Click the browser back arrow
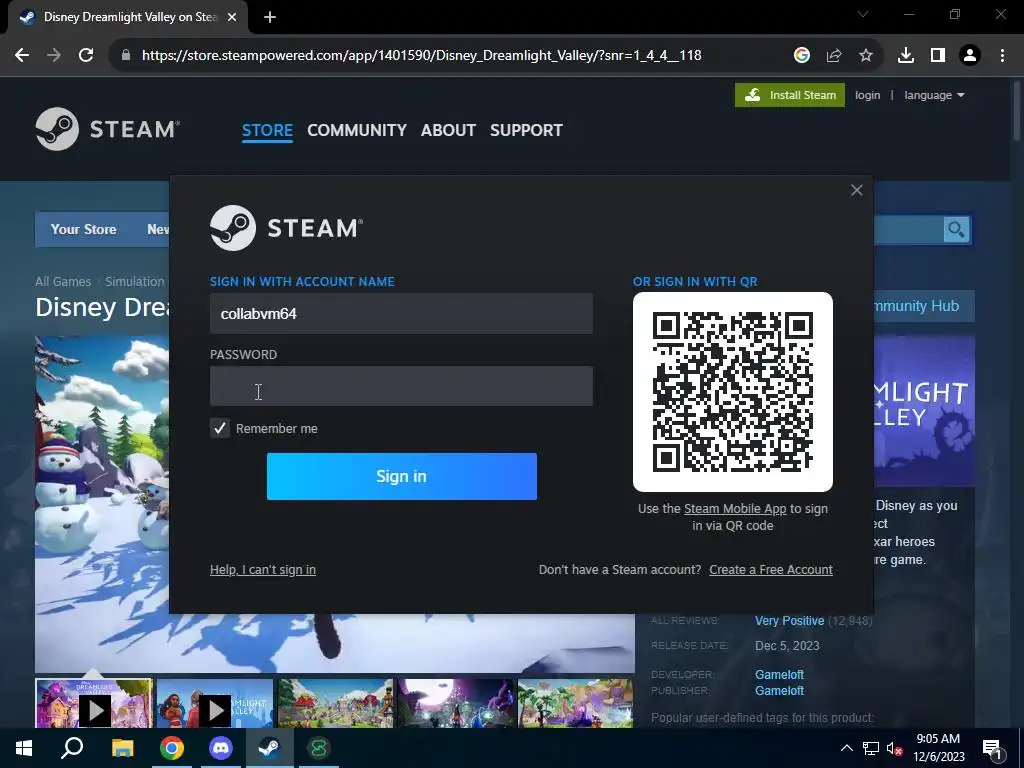 tap(22, 56)
